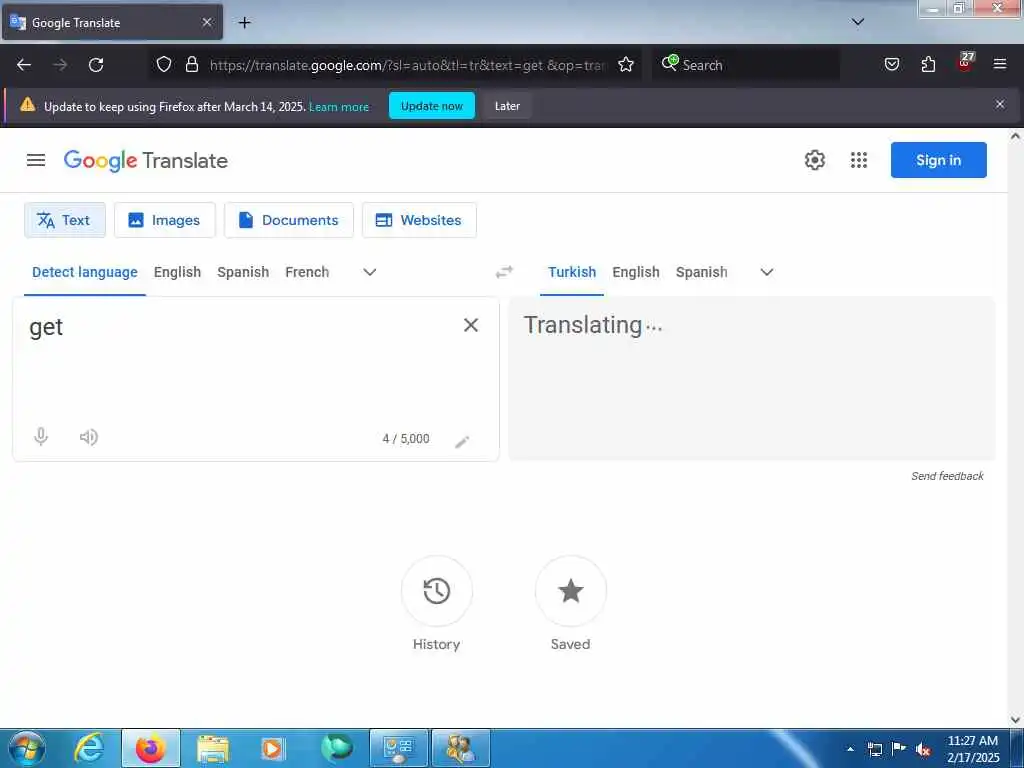The image size is (1024, 768).
Task: Choose French as source language
Action: pyautogui.click(x=307, y=272)
